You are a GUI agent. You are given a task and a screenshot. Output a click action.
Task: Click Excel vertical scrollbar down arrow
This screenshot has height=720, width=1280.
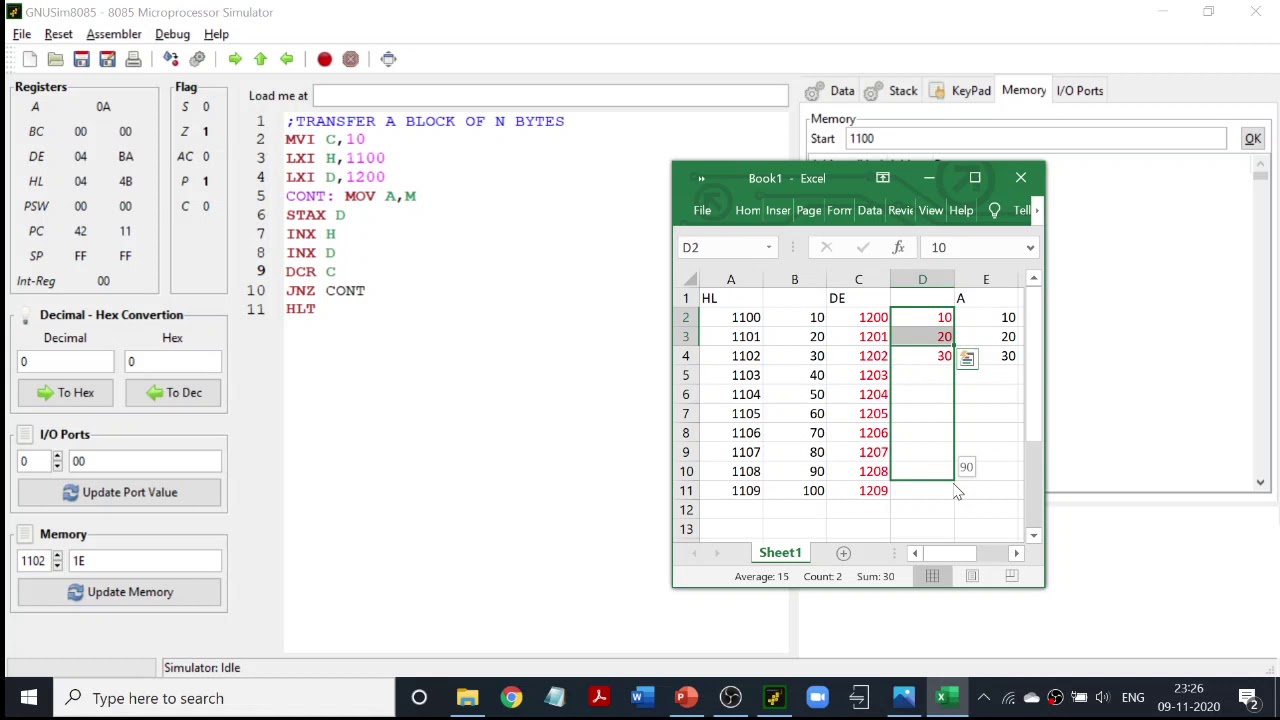pos(1034,535)
